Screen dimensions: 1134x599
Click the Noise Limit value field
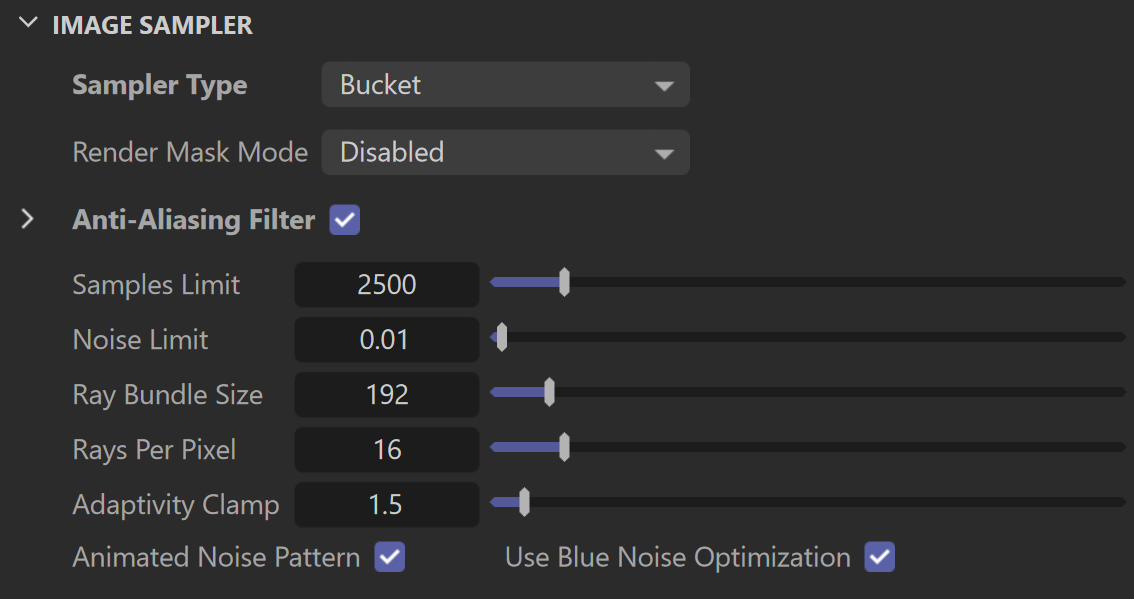pos(387,339)
